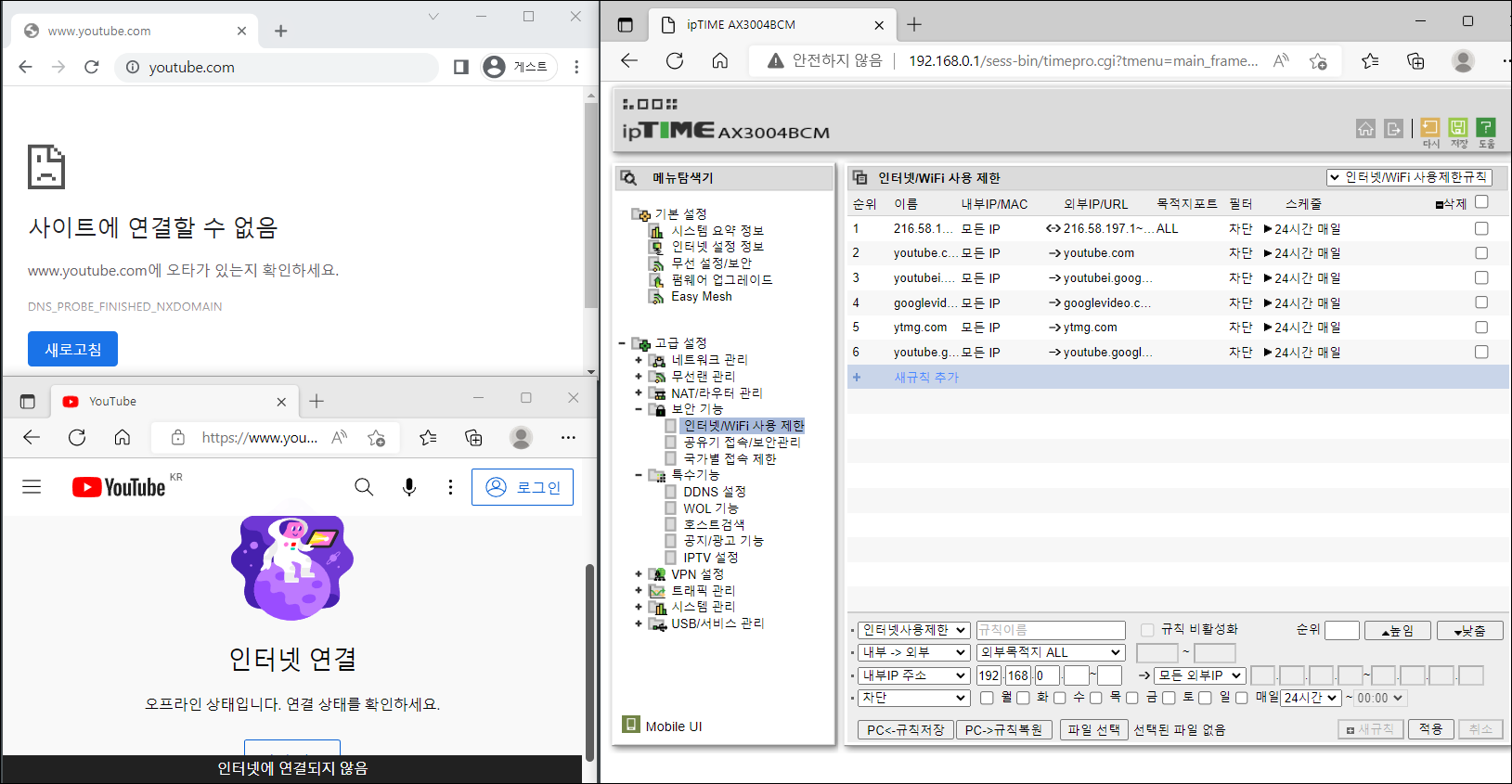Click the menu search magnifier icon
The image size is (1512, 784).
tap(629, 178)
